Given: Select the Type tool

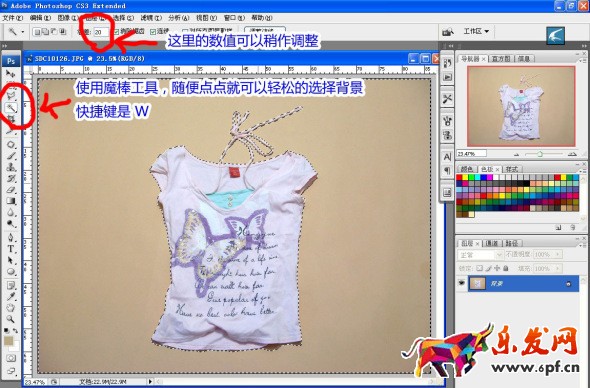Looking at the screenshot, I should pyautogui.click(x=11, y=249).
